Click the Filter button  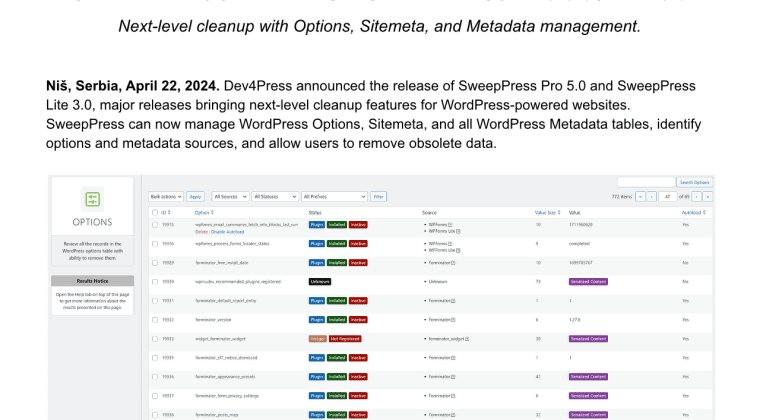(379, 197)
